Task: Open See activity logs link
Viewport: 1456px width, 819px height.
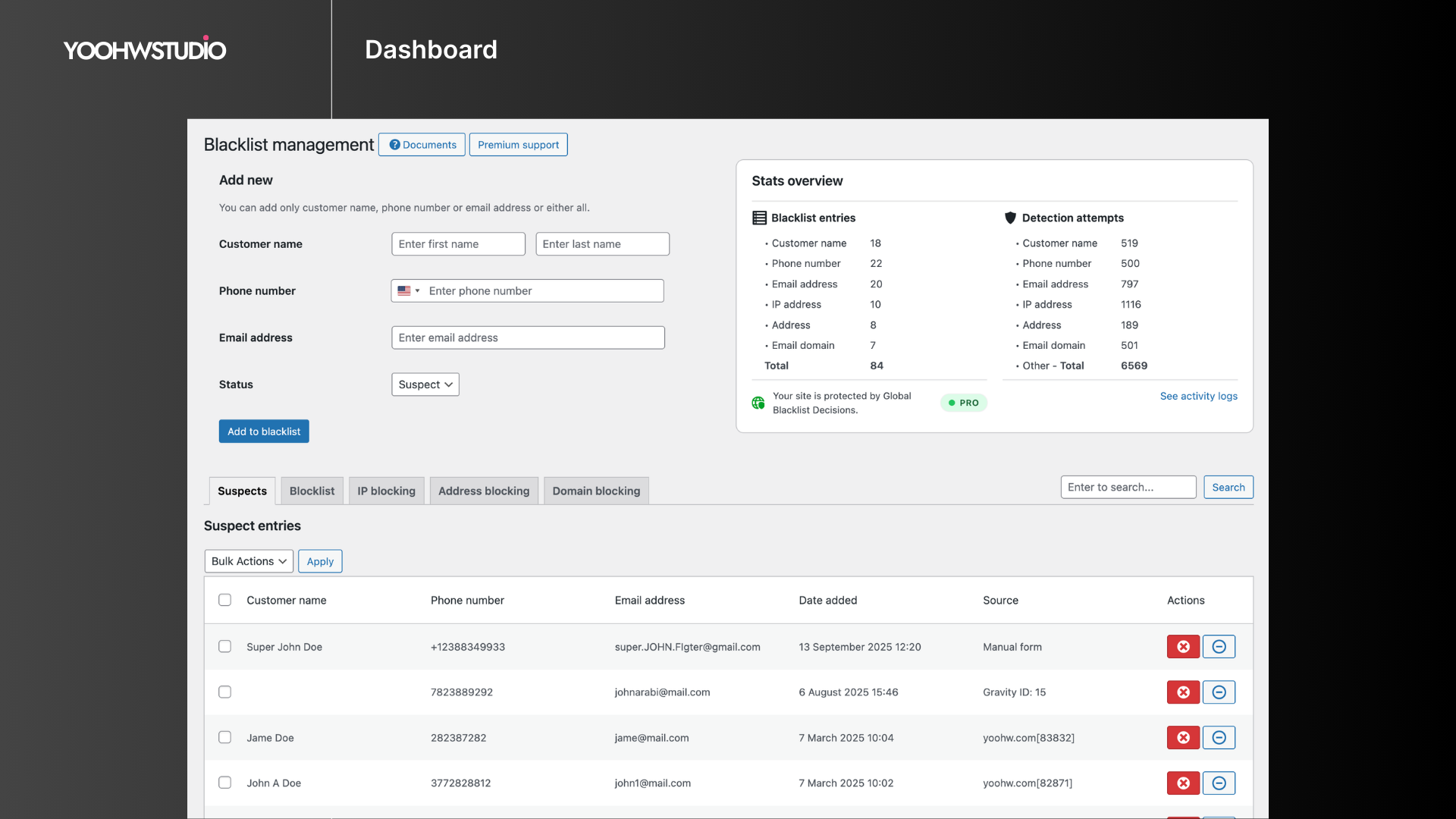Action: pyautogui.click(x=1198, y=396)
